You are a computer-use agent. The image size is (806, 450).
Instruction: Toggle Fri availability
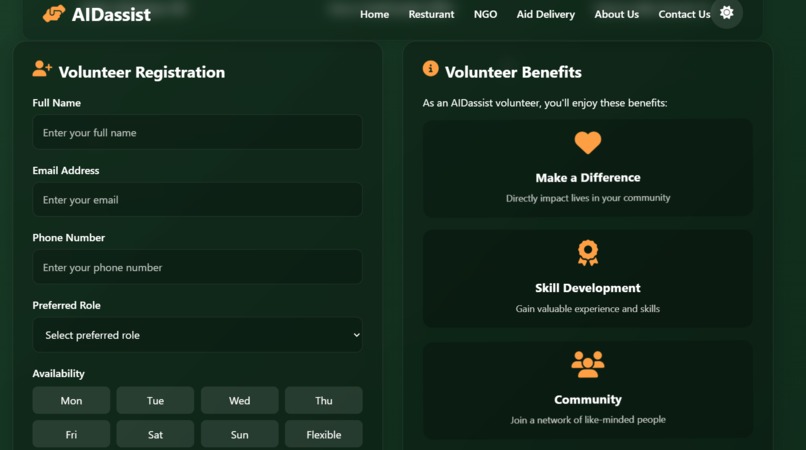(71, 435)
